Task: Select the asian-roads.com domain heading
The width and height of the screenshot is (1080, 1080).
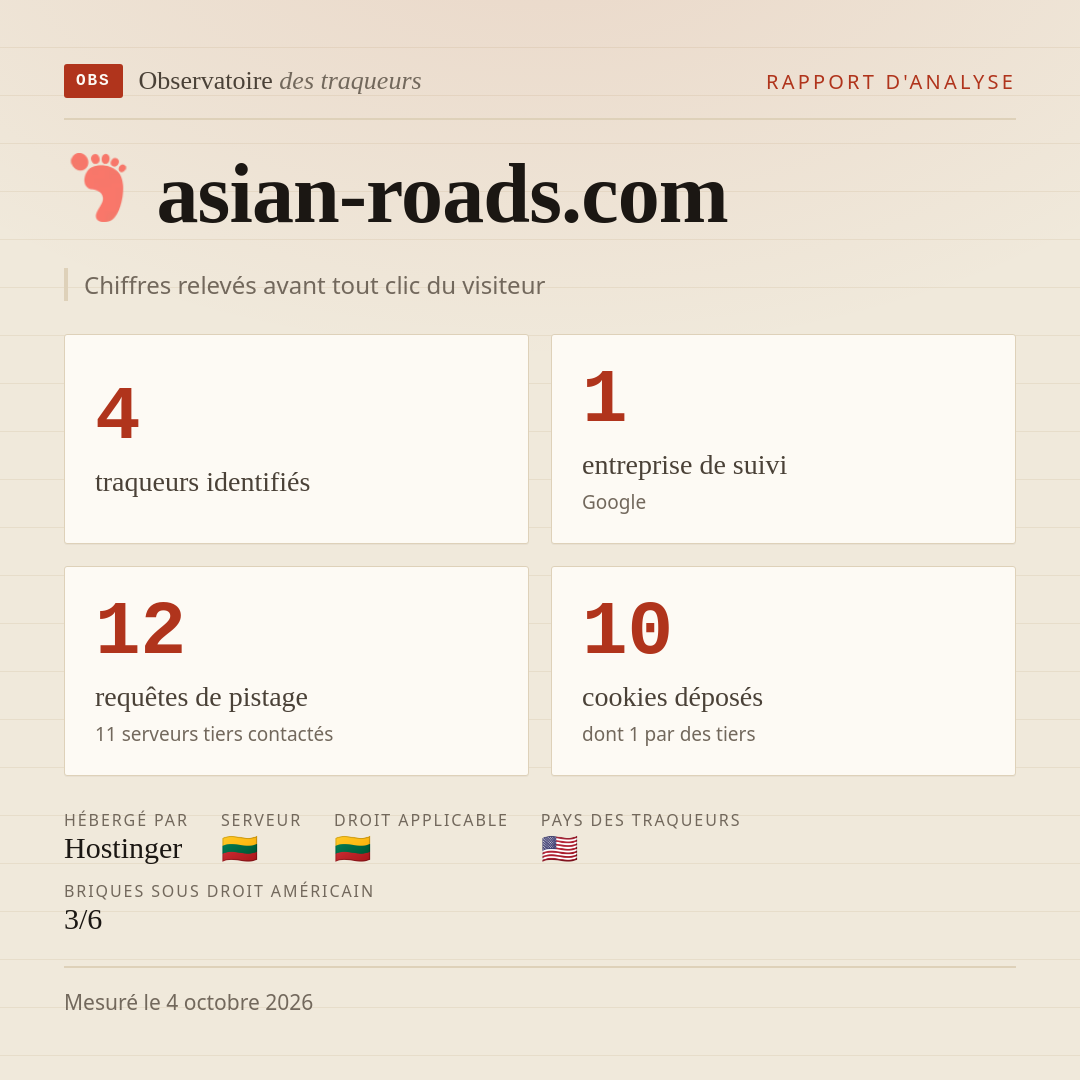Action: (x=442, y=194)
